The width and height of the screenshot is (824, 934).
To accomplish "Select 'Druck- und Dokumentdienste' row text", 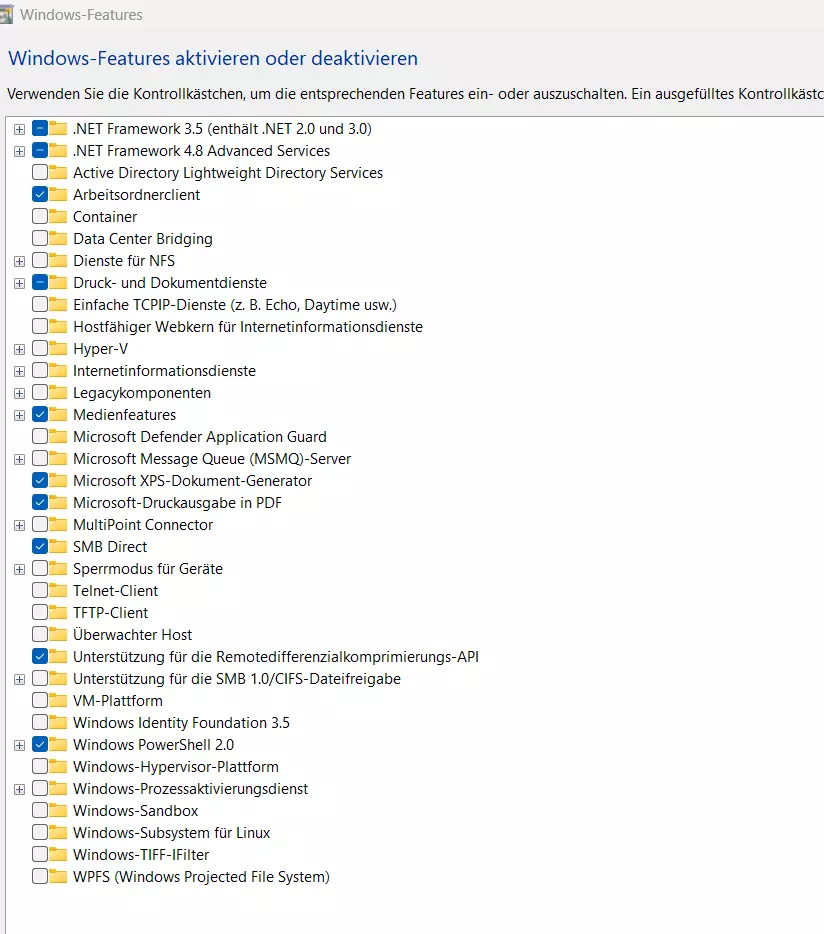I will click(x=170, y=283).
